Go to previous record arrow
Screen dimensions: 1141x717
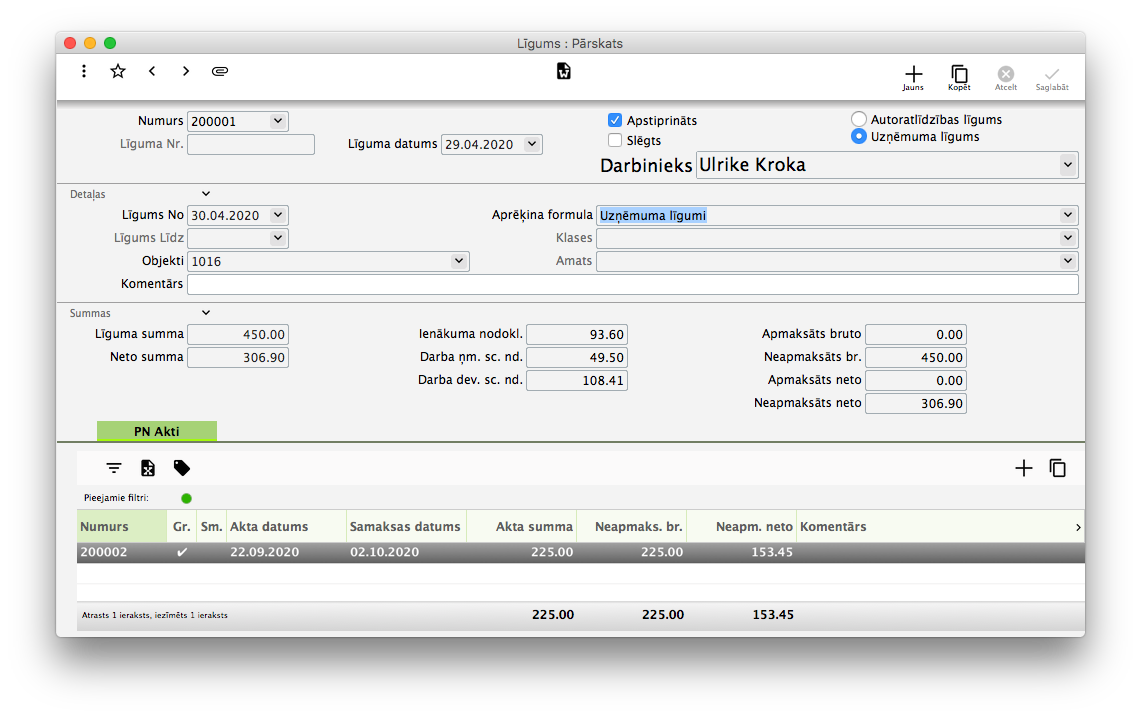click(x=152, y=71)
